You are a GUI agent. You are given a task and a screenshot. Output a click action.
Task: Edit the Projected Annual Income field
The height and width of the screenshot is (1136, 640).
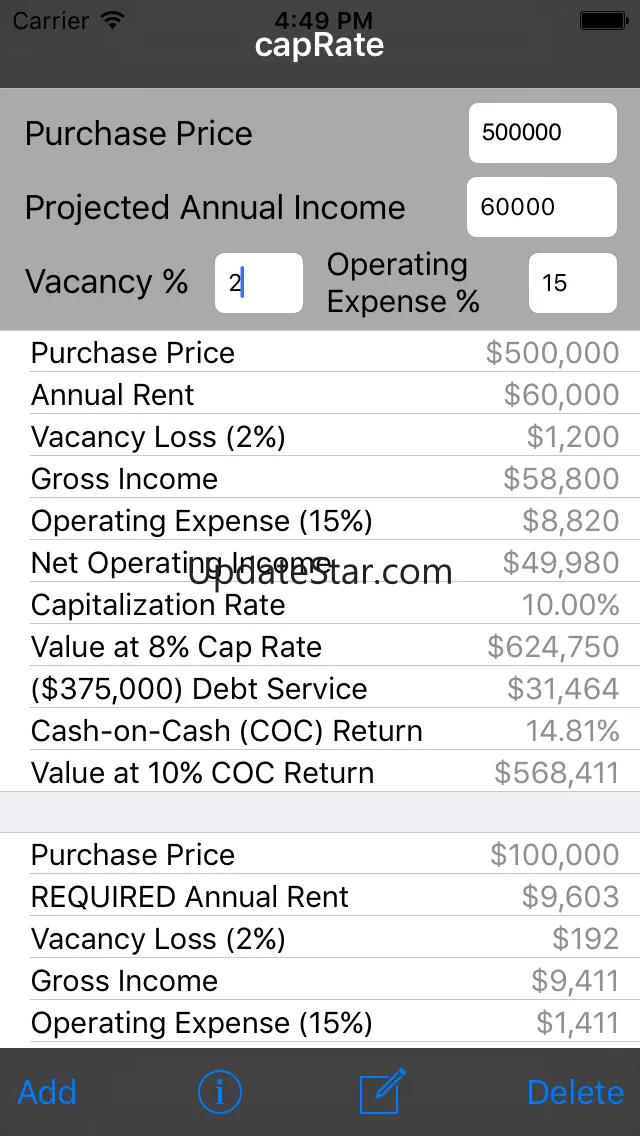click(x=541, y=207)
